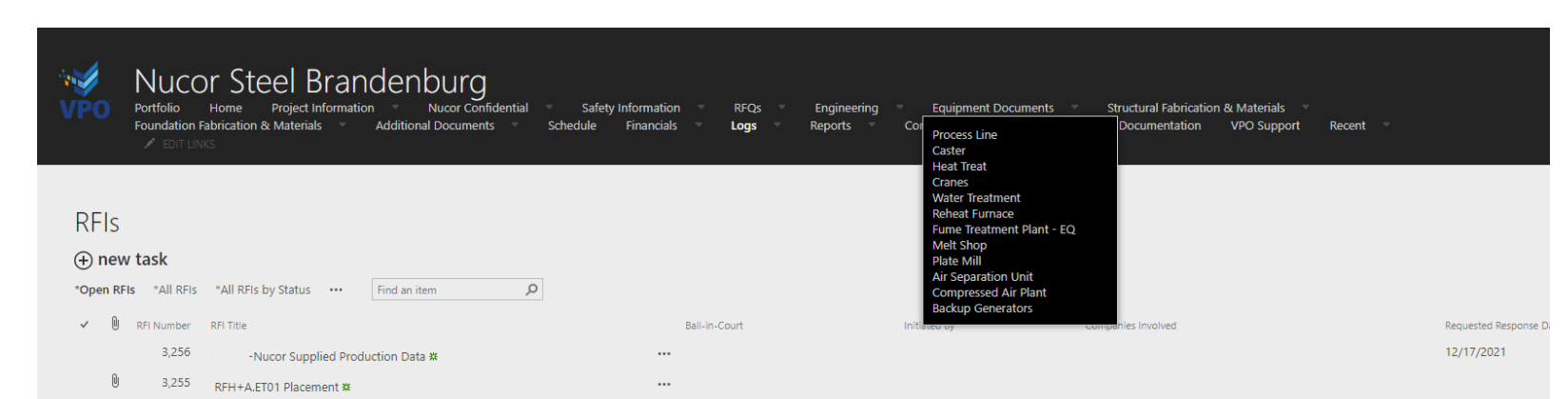This screenshot has width=1568, height=399.
Task: Select Plate Mill menu entry
Action: 956,261
